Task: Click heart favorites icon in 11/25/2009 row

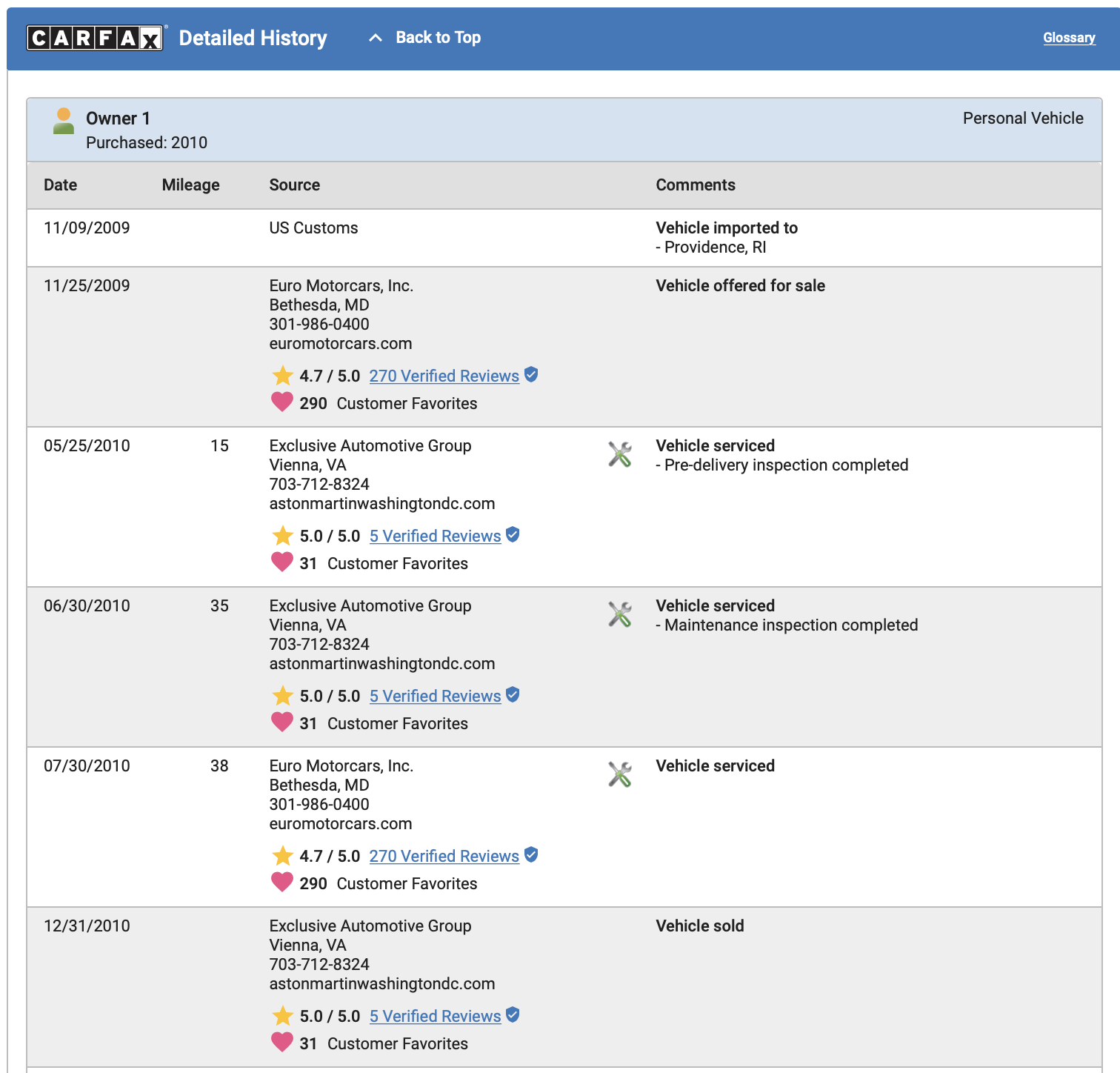Action: click(282, 402)
